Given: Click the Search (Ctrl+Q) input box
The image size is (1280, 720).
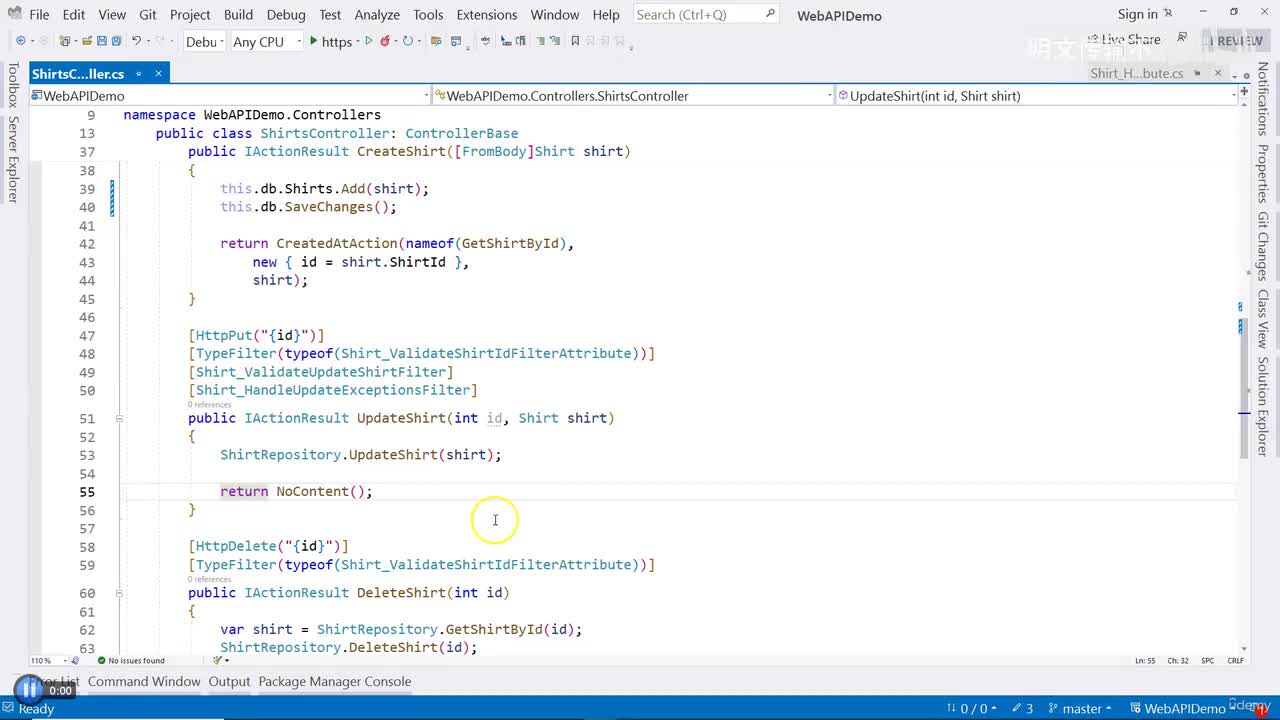Looking at the screenshot, I should (x=706, y=14).
